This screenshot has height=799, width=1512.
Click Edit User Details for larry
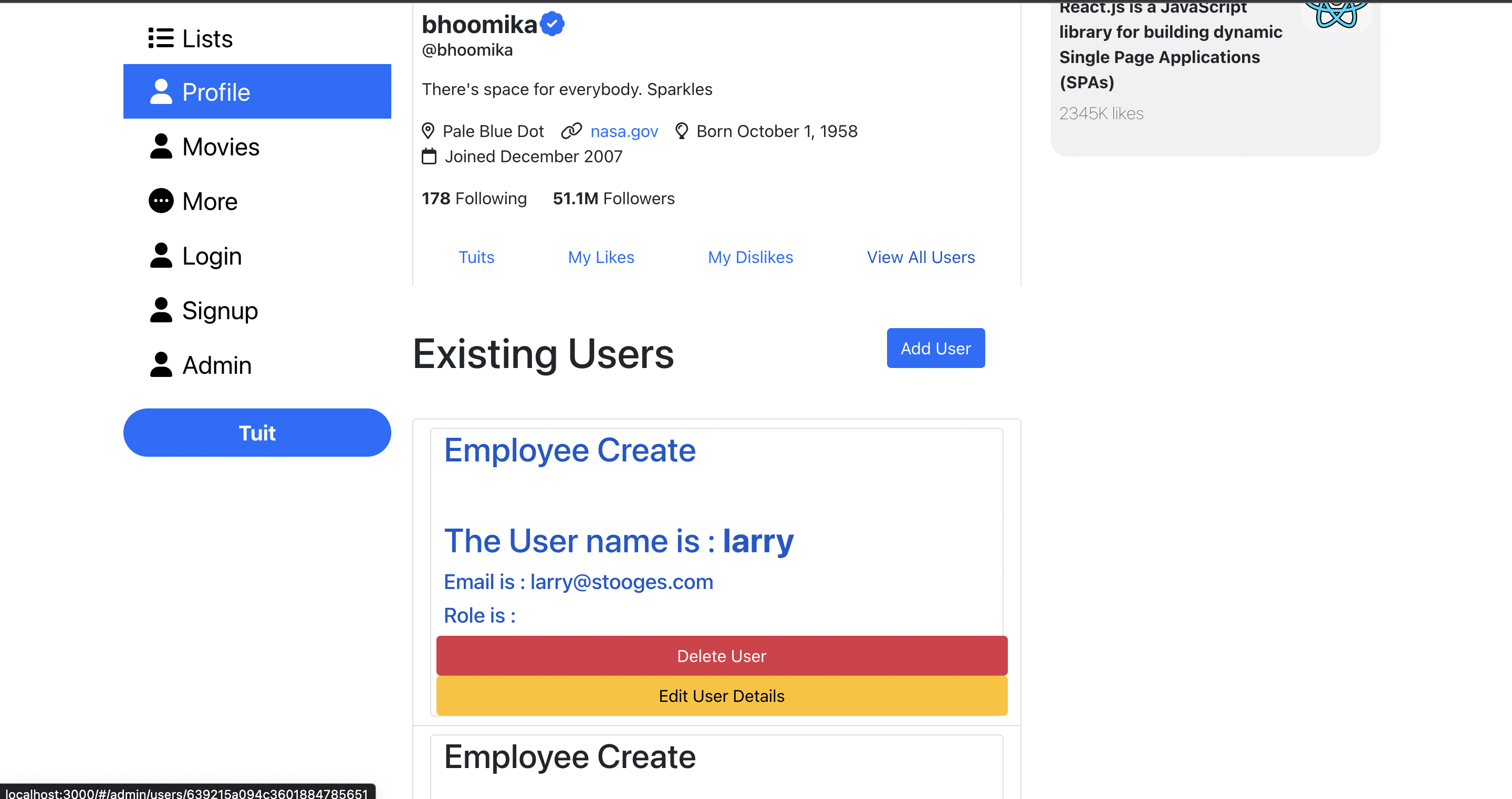(722, 696)
